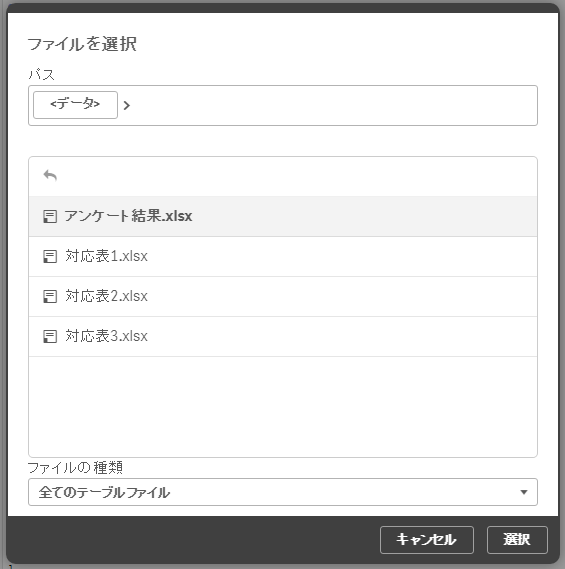Open the ファイルの種類 dropdown arrow
Image resolution: width=565 pixels, height=569 pixels.
coord(524,492)
